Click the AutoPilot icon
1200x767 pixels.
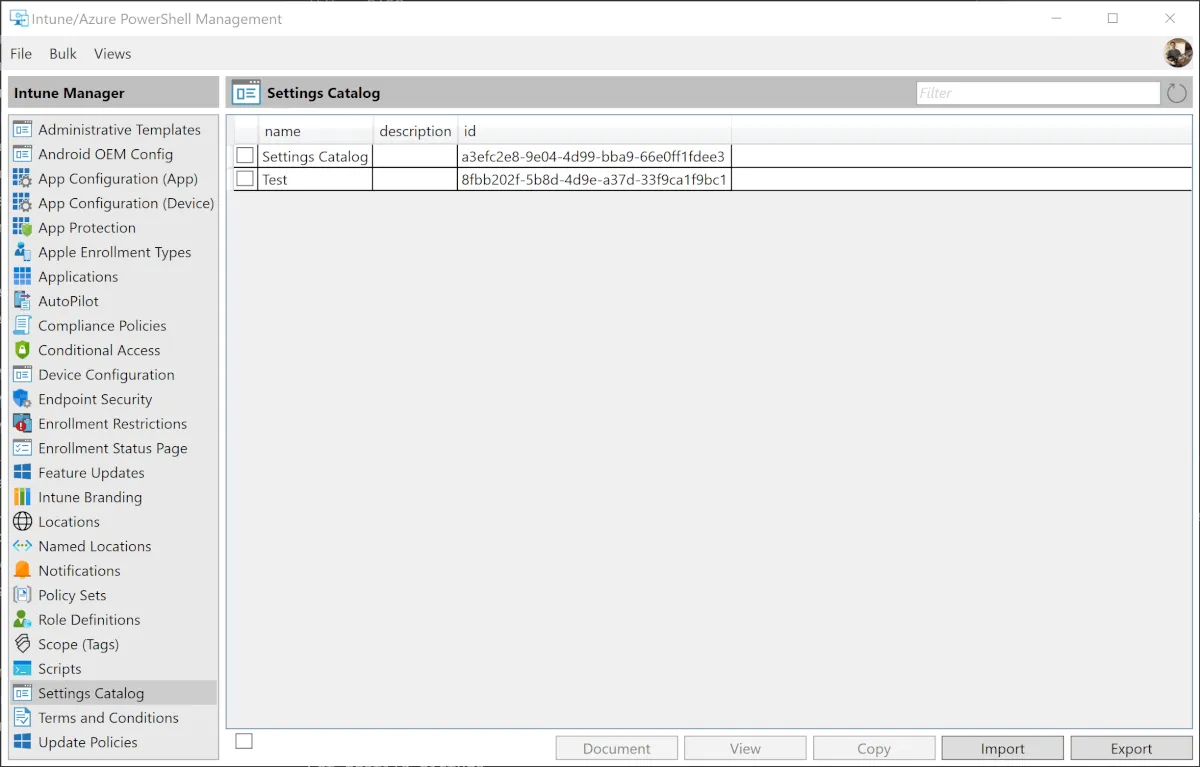pos(22,301)
